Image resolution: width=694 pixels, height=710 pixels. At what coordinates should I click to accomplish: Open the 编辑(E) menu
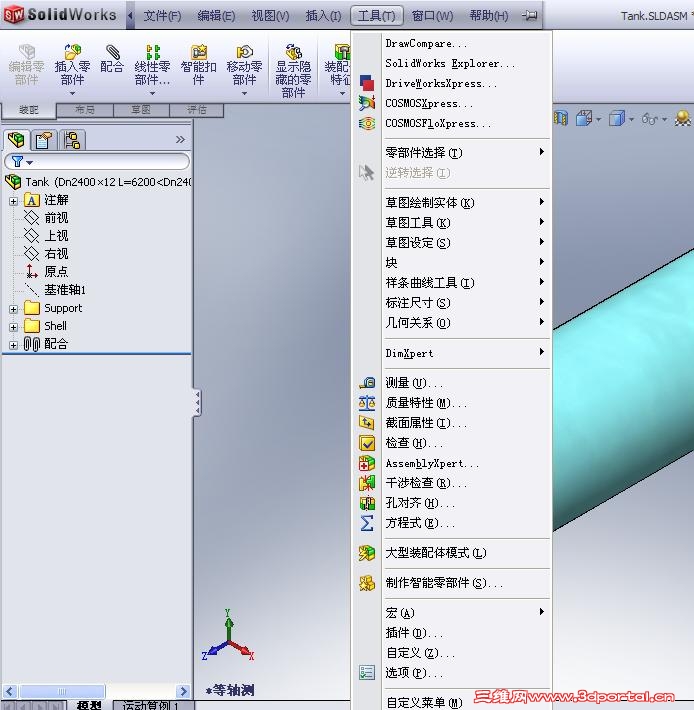pyautogui.click(x=216, y=16)
